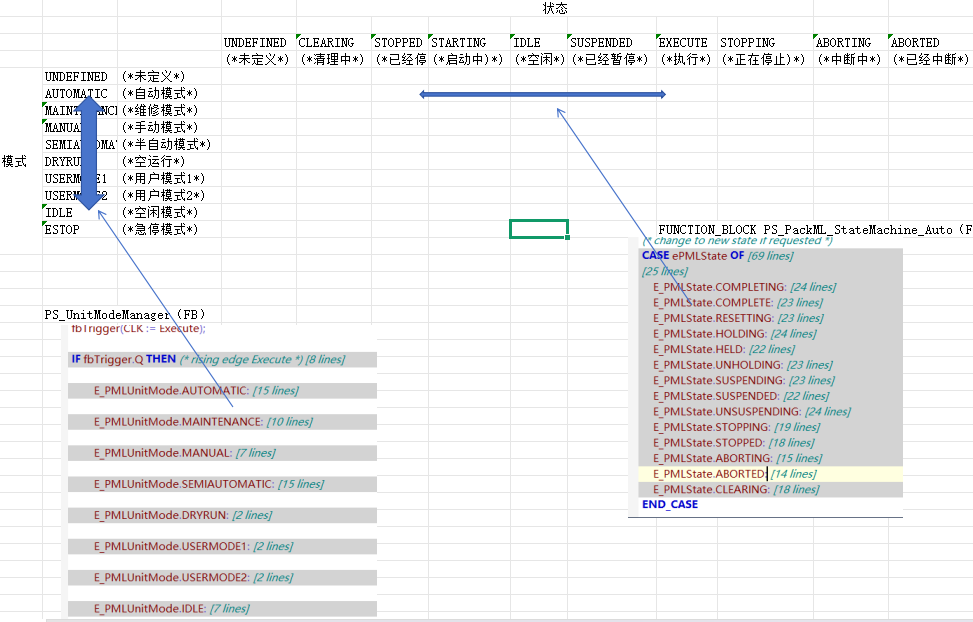Select the (*急停模式*) cell

(x=169, y=229)
